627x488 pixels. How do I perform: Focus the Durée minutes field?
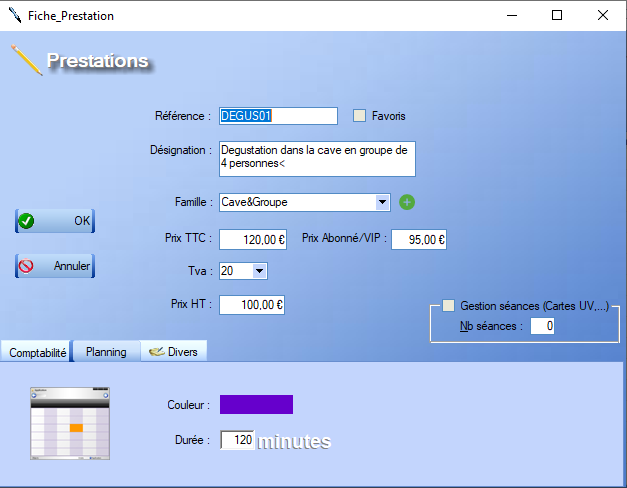(237, 440)
